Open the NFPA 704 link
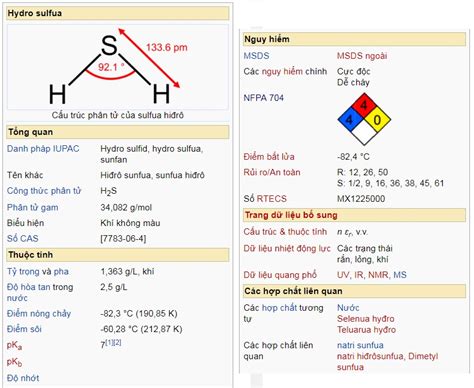This screenshot has height=388, width=474. pyautogui.click(x=263, y=98)
